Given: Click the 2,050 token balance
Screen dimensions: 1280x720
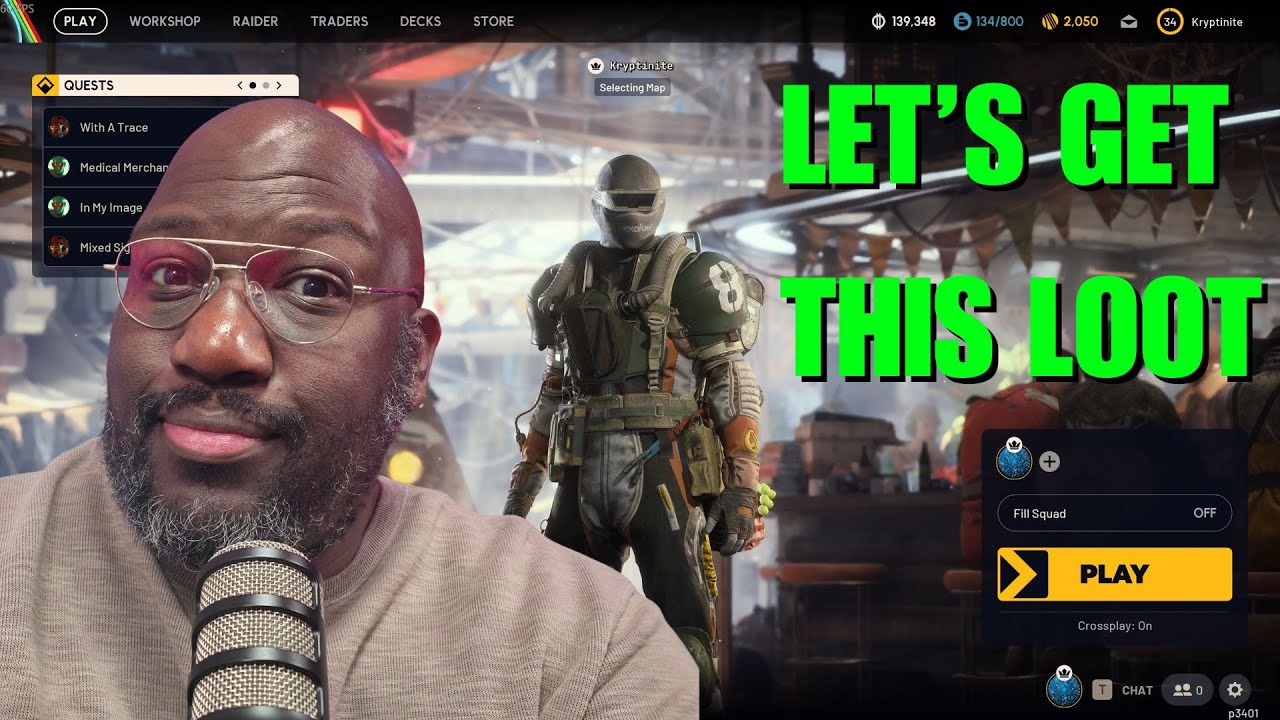Looking at the screenshot, I should click(x=1080, y=21).
